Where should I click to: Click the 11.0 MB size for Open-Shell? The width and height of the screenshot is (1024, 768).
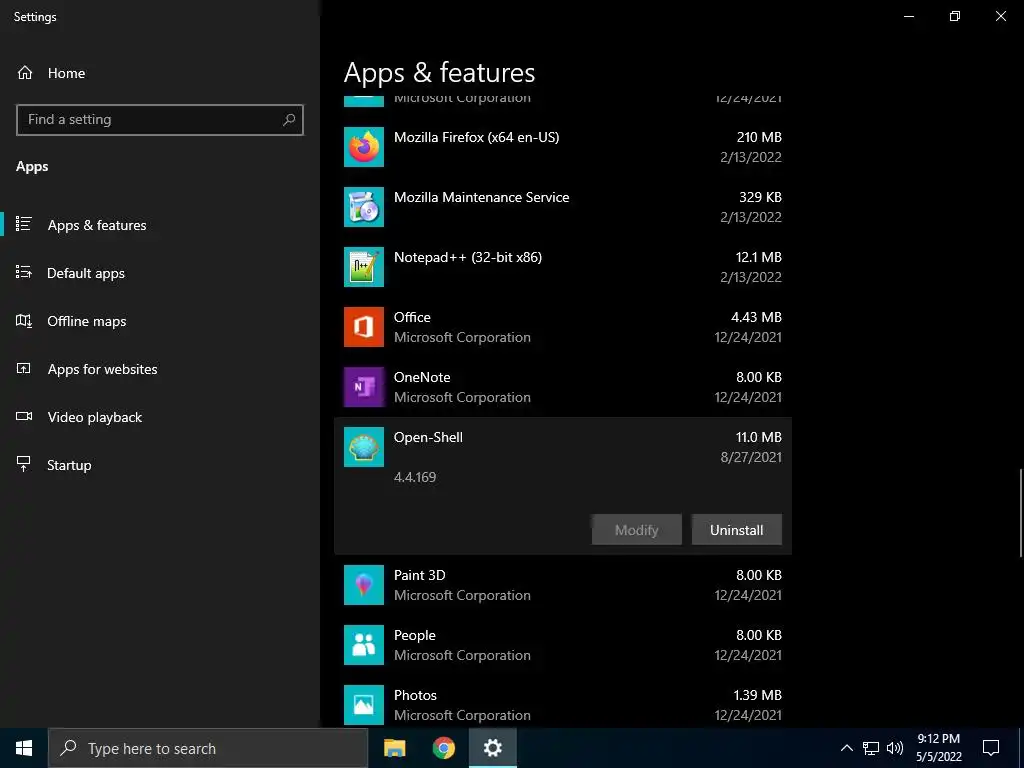tap(758, 438)
